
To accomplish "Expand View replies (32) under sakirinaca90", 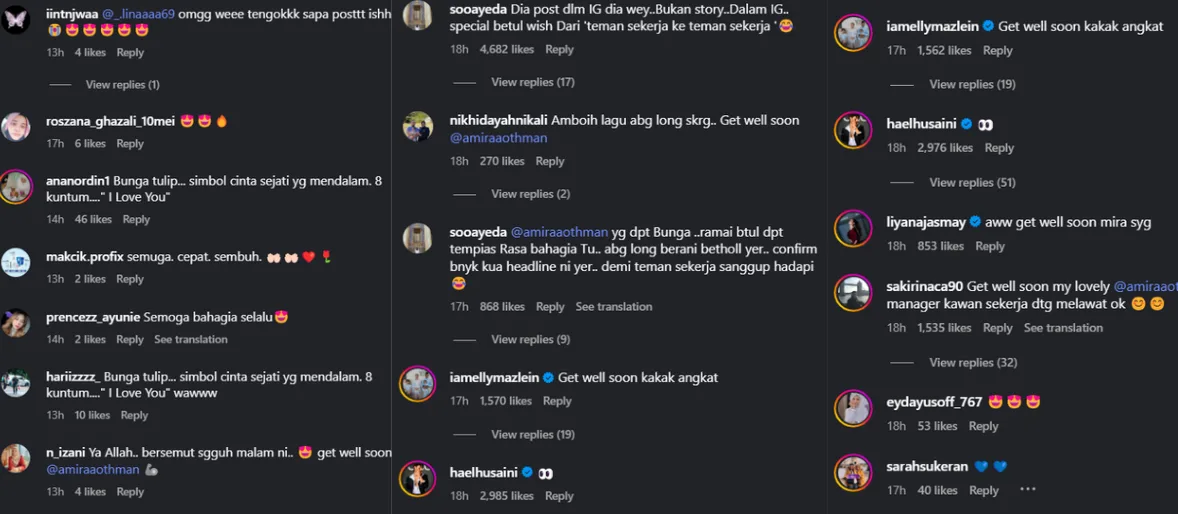I will pyautogui.click(x=972, y=362).
